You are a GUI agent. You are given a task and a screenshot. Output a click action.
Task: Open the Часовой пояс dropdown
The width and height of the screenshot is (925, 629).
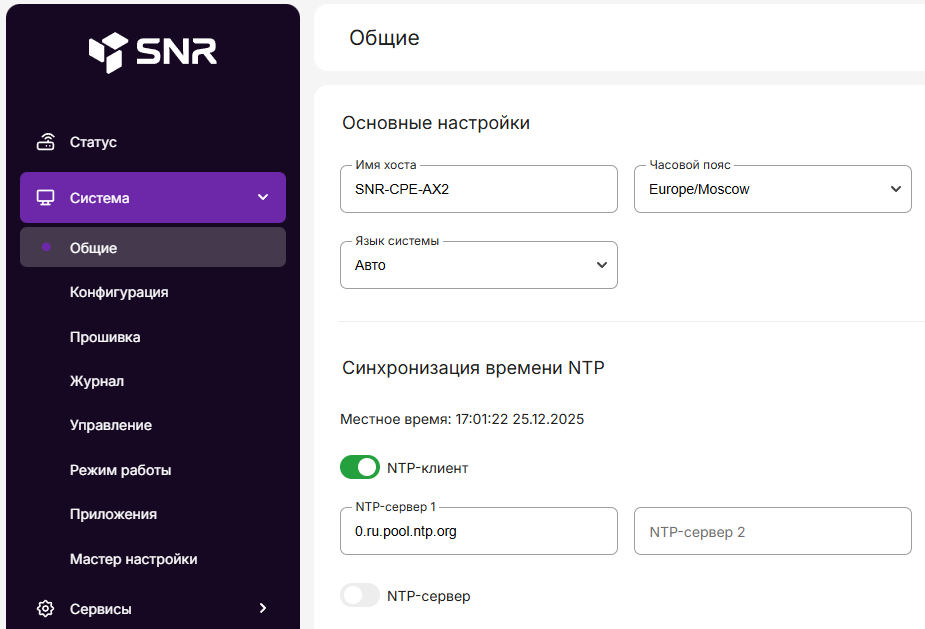coord(772,189)
